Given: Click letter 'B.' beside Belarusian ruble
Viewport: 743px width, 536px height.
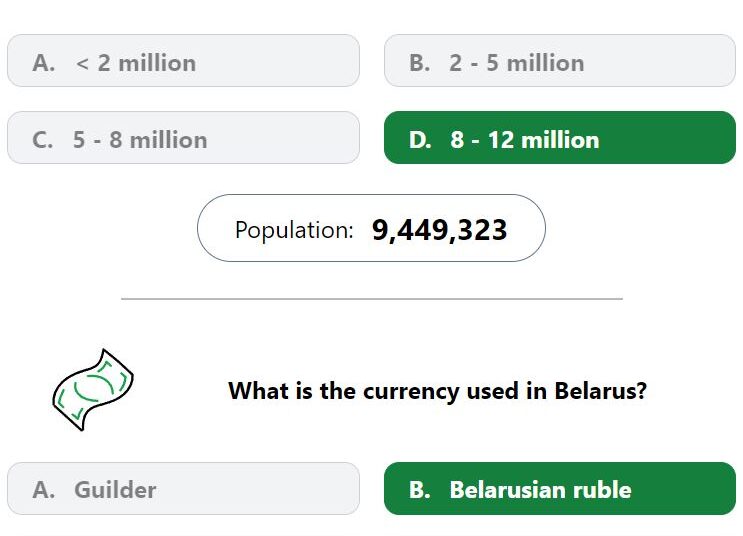Looking at the screenshot, I should (x=420, y=490).
